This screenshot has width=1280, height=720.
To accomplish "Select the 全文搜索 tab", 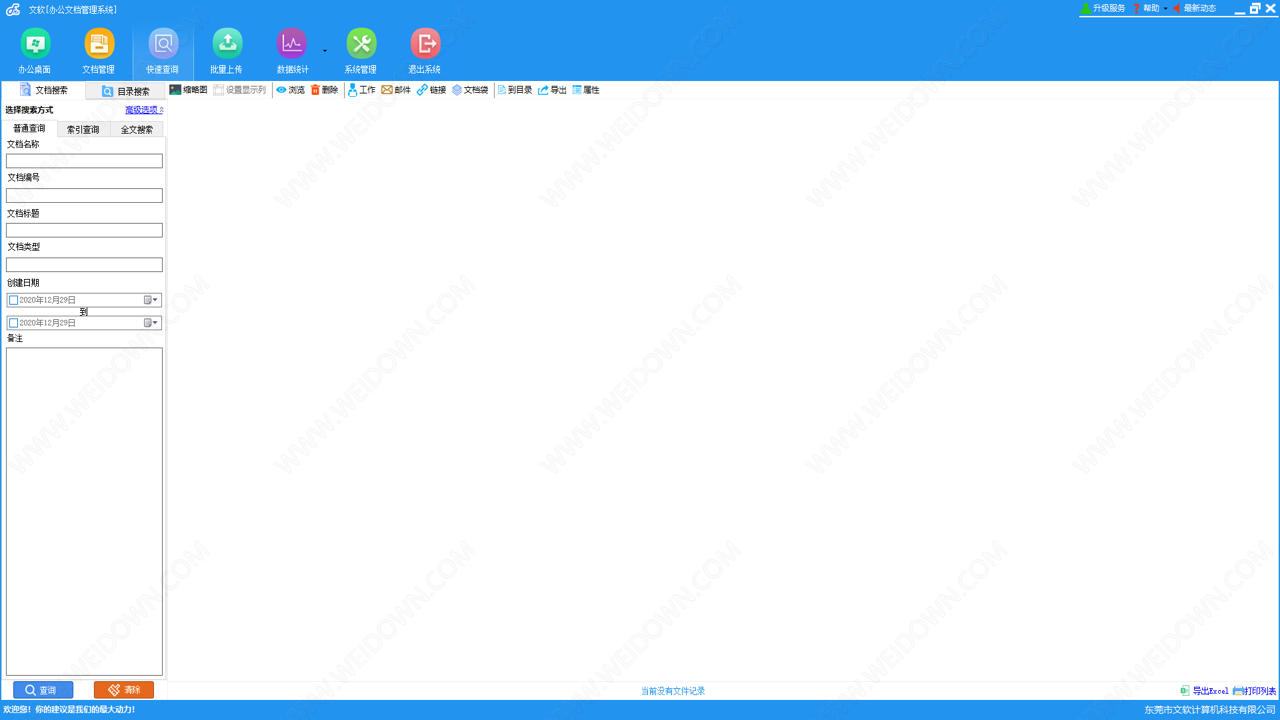I will (x=137, y=129).
